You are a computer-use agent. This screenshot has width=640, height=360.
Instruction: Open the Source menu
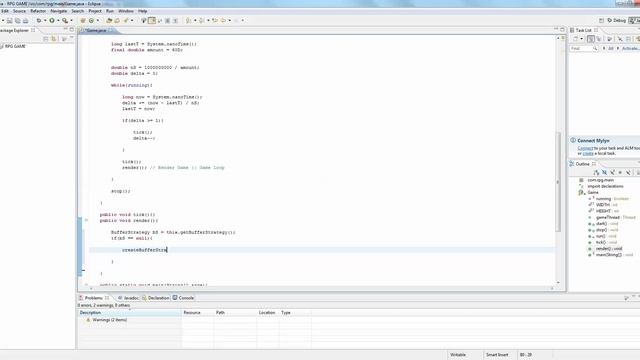pyautogui.click(x=19, y=11)
